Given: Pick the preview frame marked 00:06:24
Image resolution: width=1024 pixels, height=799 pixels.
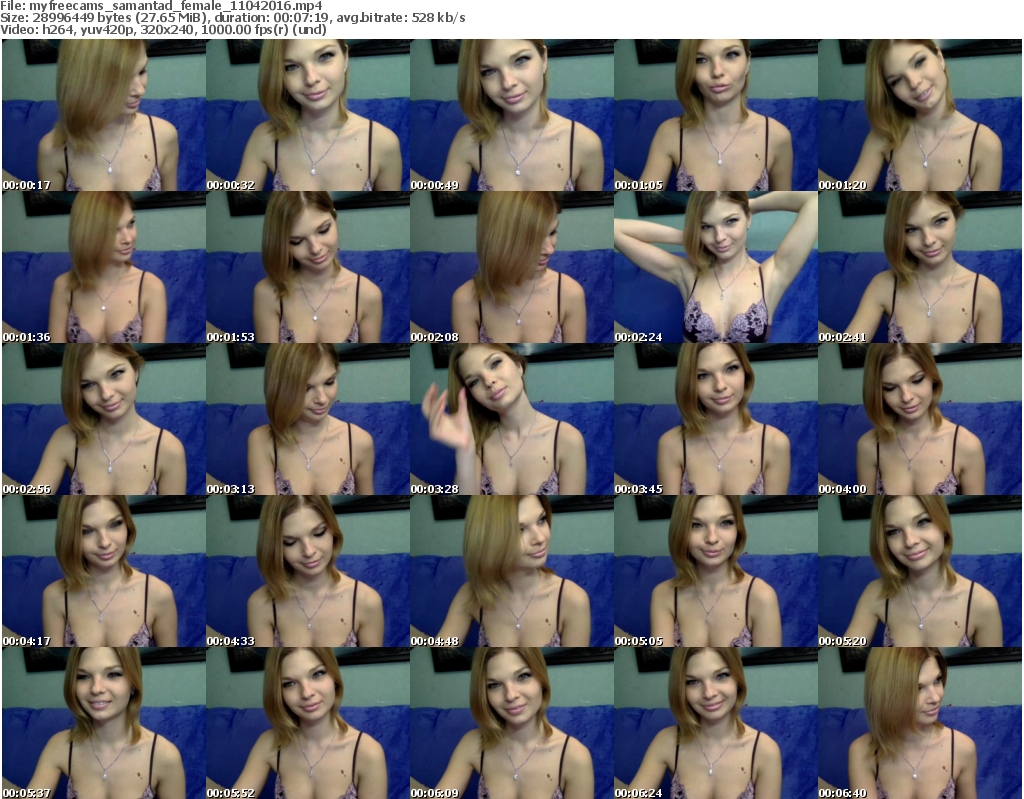Looking at the screenshot, I should (716, 723).
